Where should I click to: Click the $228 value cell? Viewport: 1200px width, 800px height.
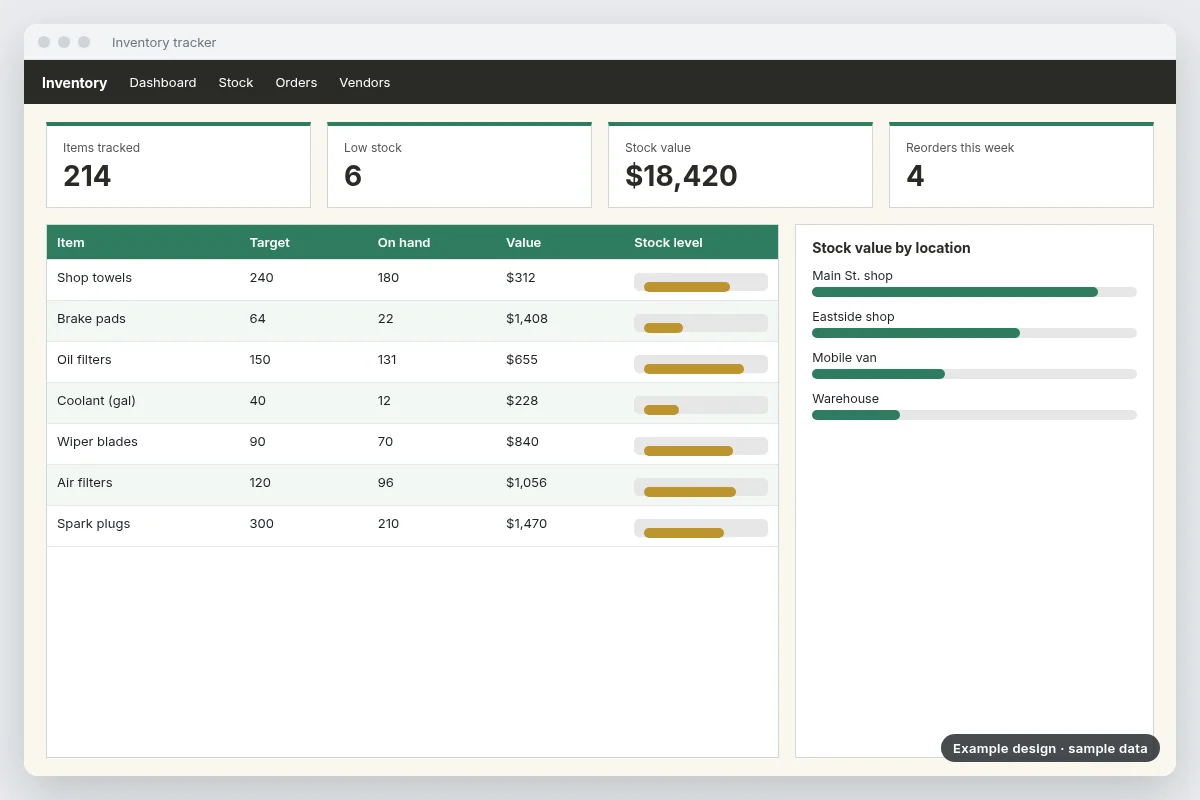point(522,401)
